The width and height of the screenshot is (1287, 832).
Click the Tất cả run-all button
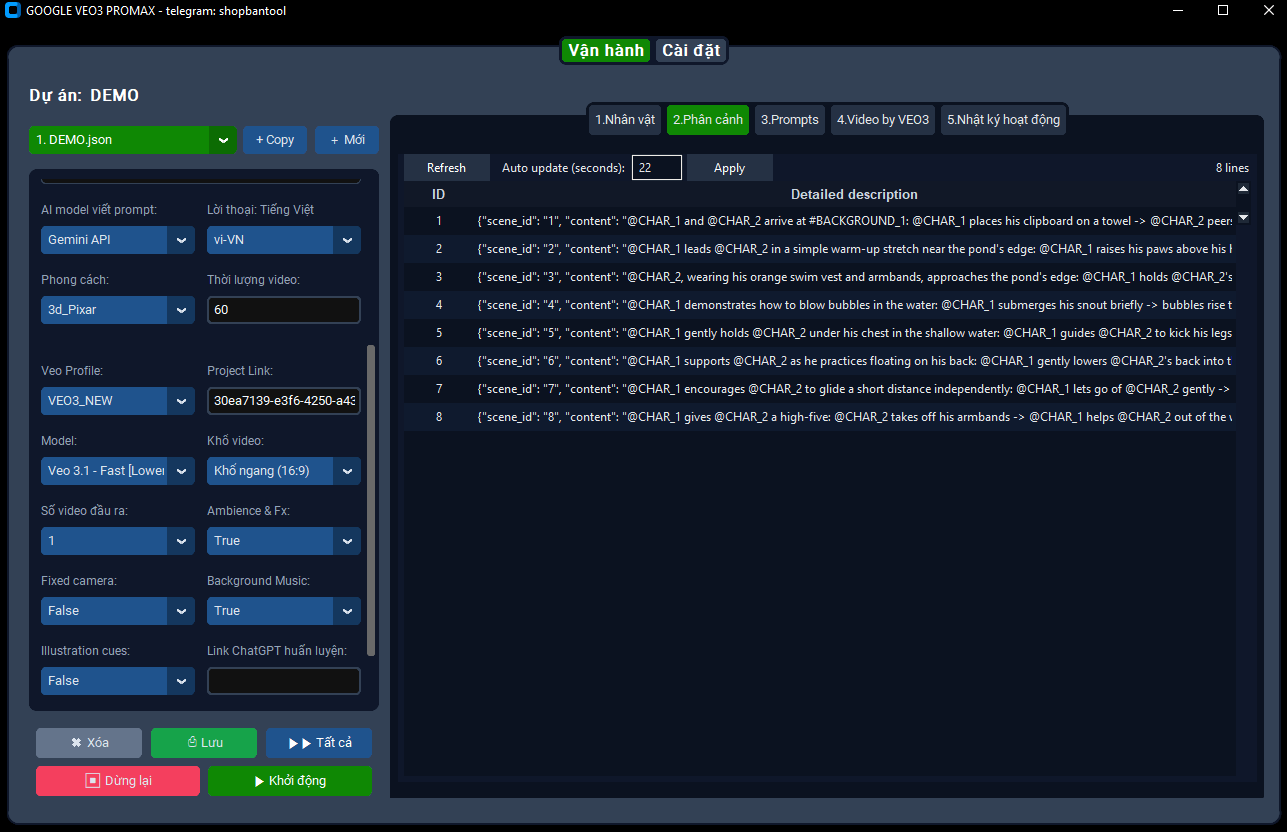click(318, 743)
